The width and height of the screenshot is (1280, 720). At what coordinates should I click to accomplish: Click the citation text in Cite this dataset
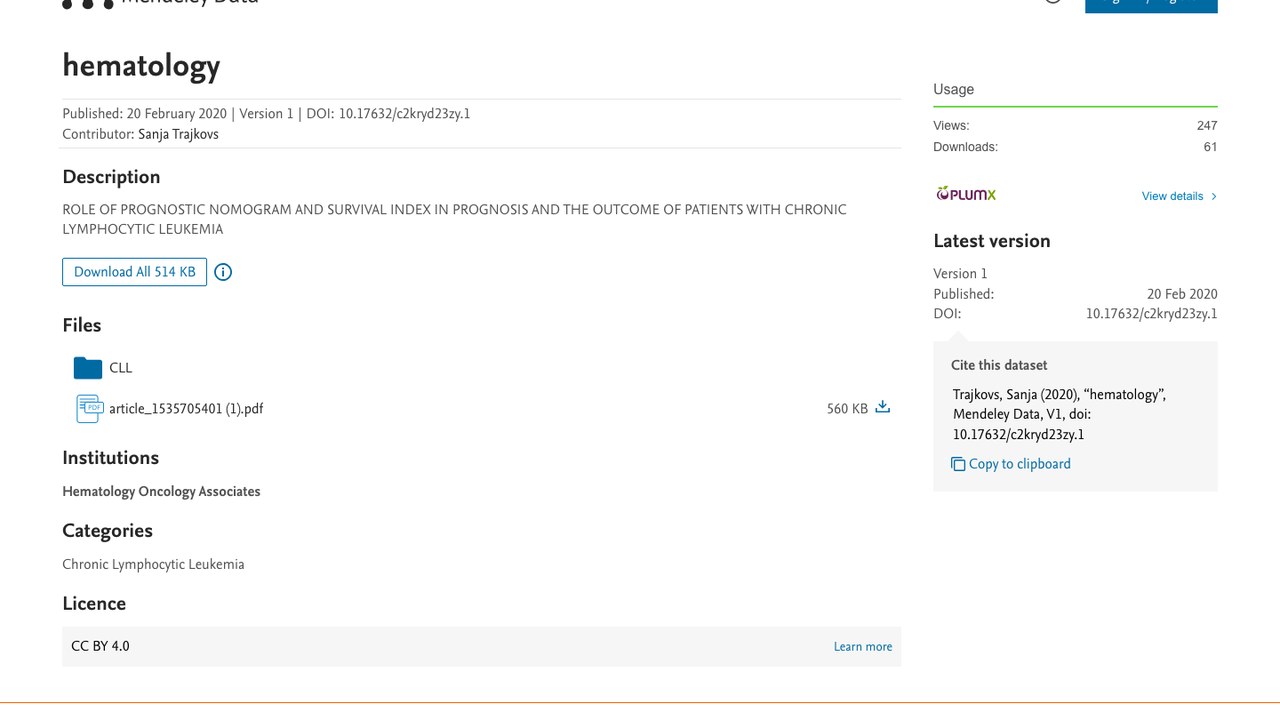point(1059,415)
